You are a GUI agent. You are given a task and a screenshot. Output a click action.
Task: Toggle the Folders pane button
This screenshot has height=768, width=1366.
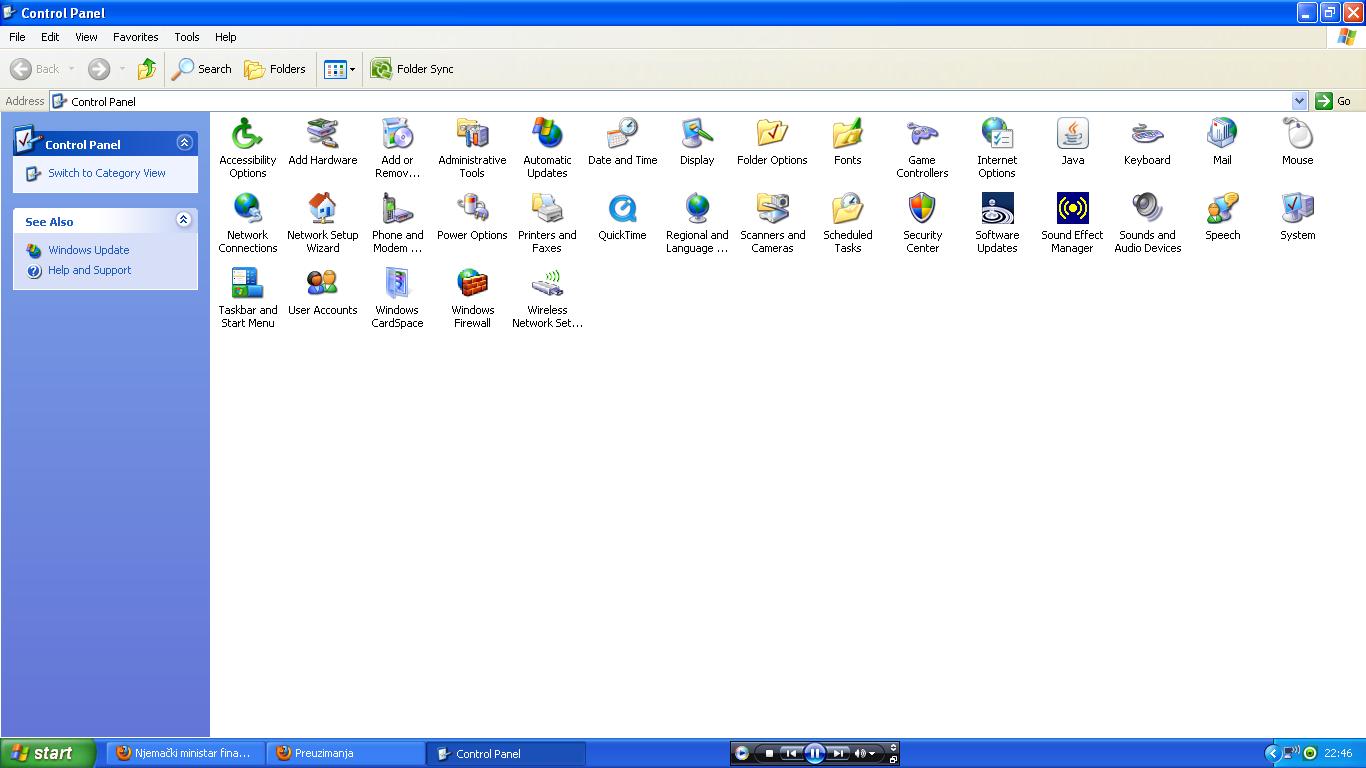click(275, 69)
